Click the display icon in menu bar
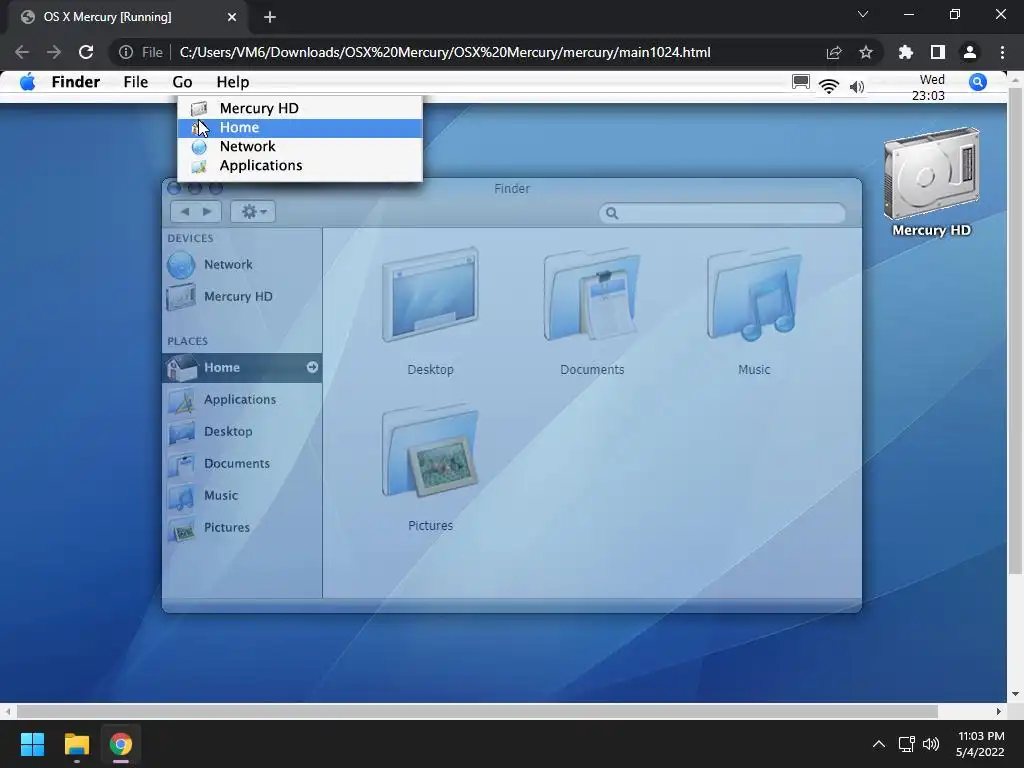This screenshot has width=1024, height=768. tap(801, 82)
